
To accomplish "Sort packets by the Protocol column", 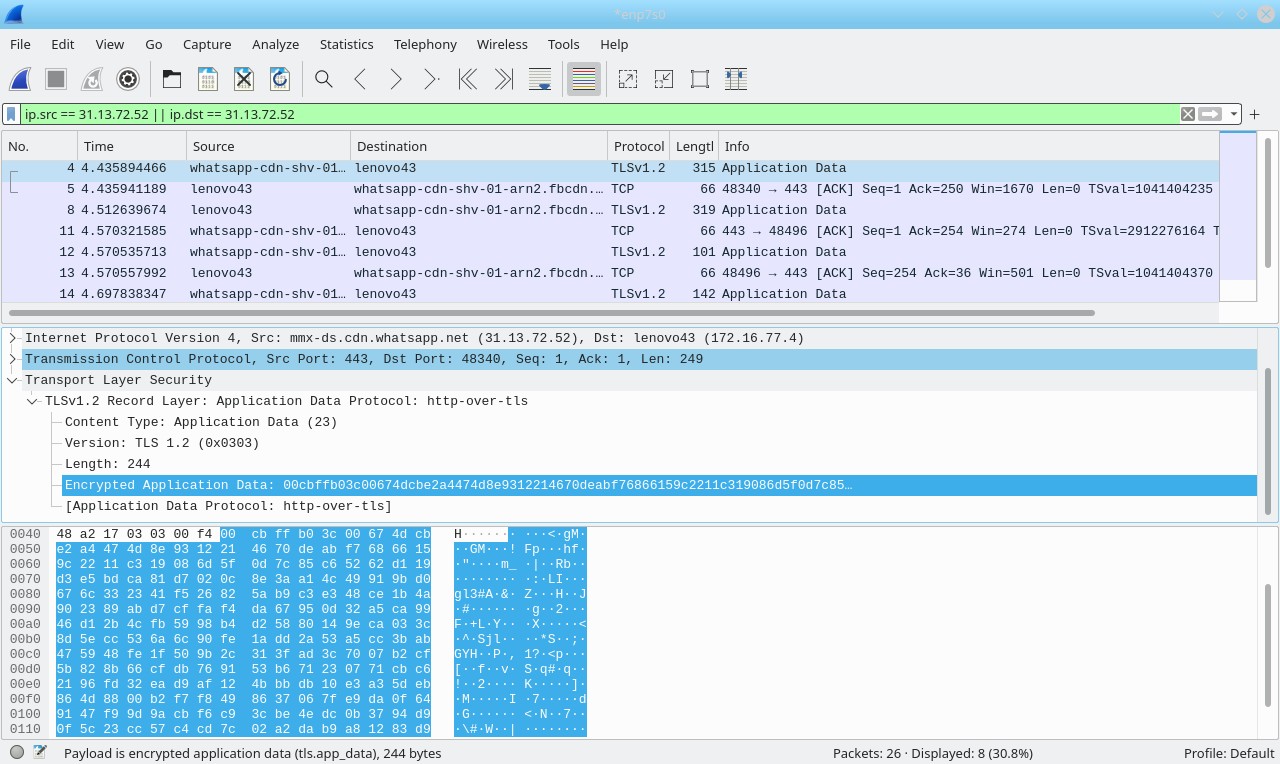I will (x=639, y=146).
